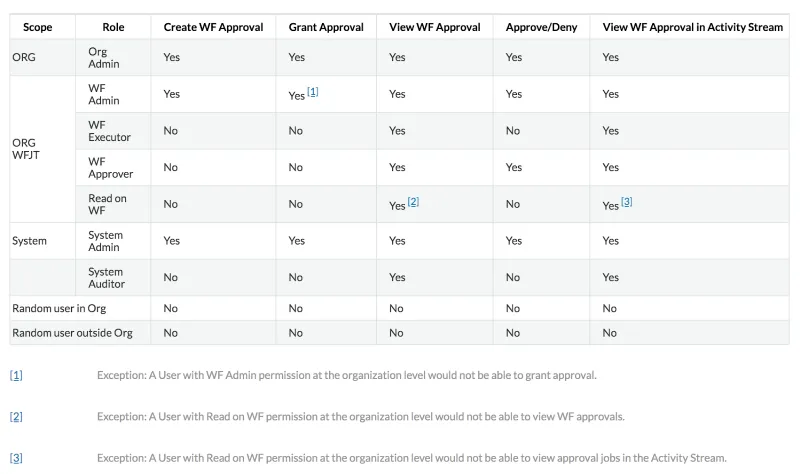Open footnote 2 link in Read on WF row
This screenshot has width=800, height=474.
click(x=413, y=201)
